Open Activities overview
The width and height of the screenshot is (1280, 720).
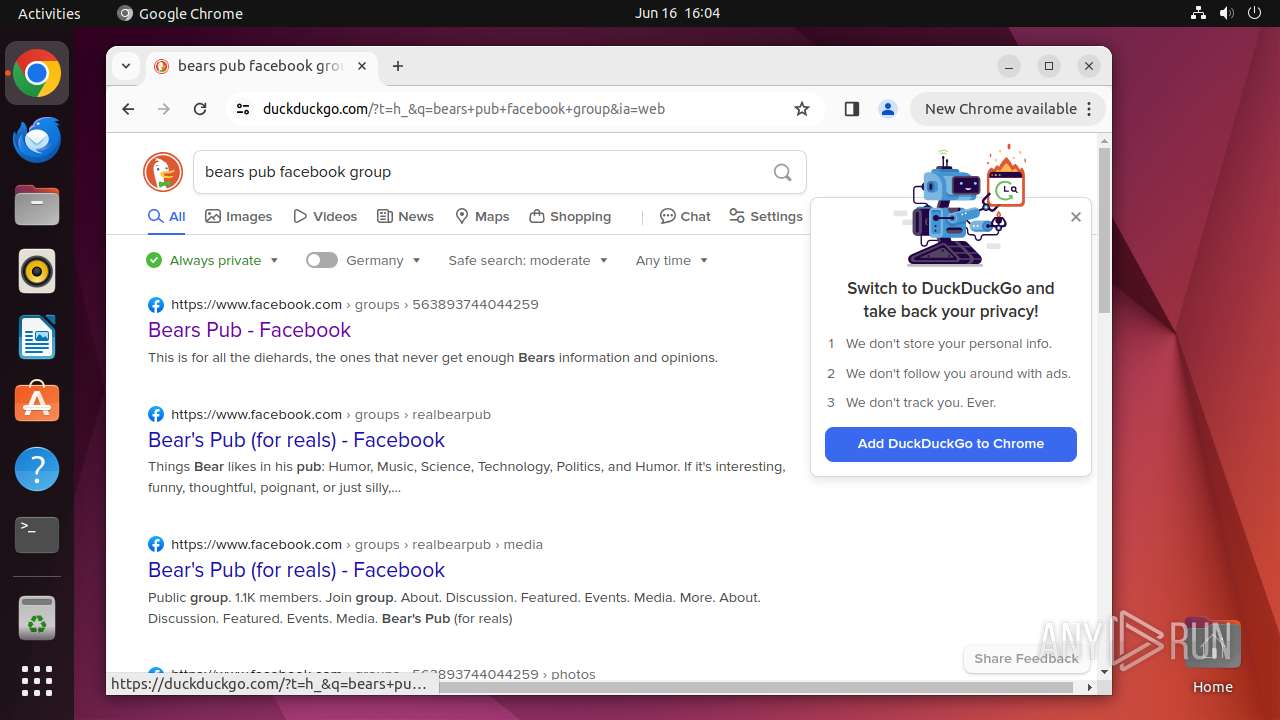click(49, 13)
